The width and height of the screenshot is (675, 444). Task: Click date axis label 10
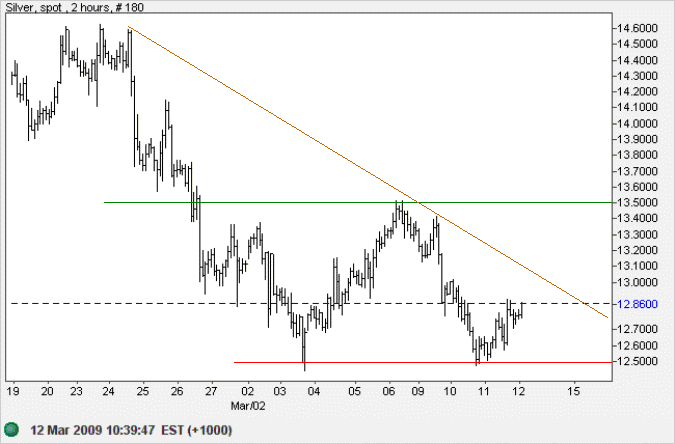point(450,391)
